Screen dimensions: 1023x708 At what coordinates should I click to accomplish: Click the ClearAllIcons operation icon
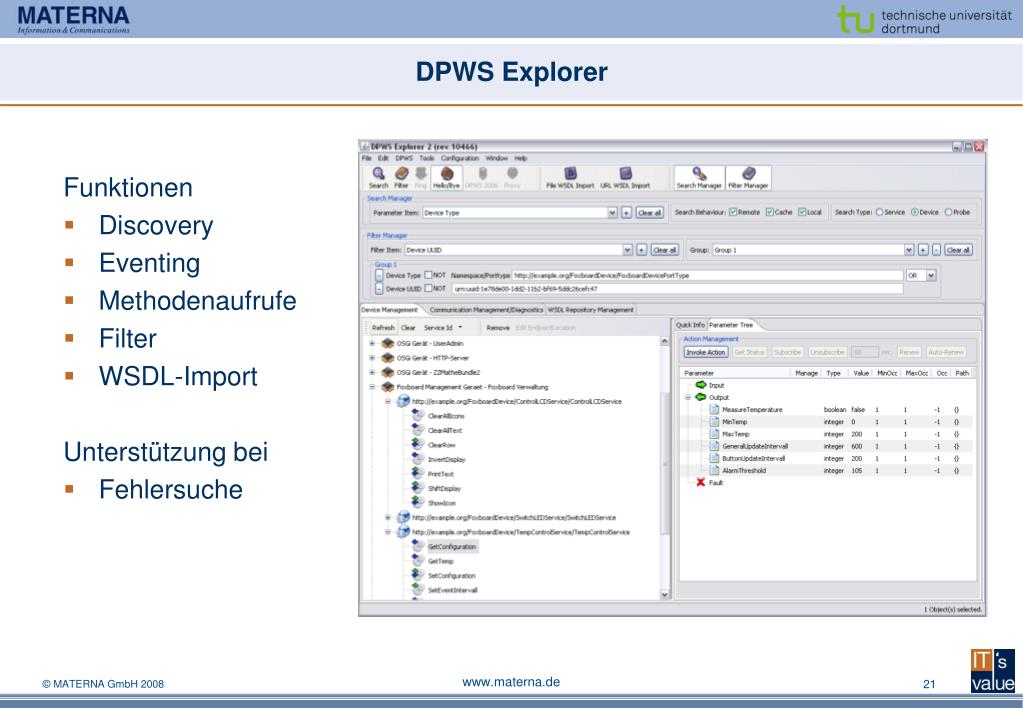pyautogui.click(x=418, y=415)
